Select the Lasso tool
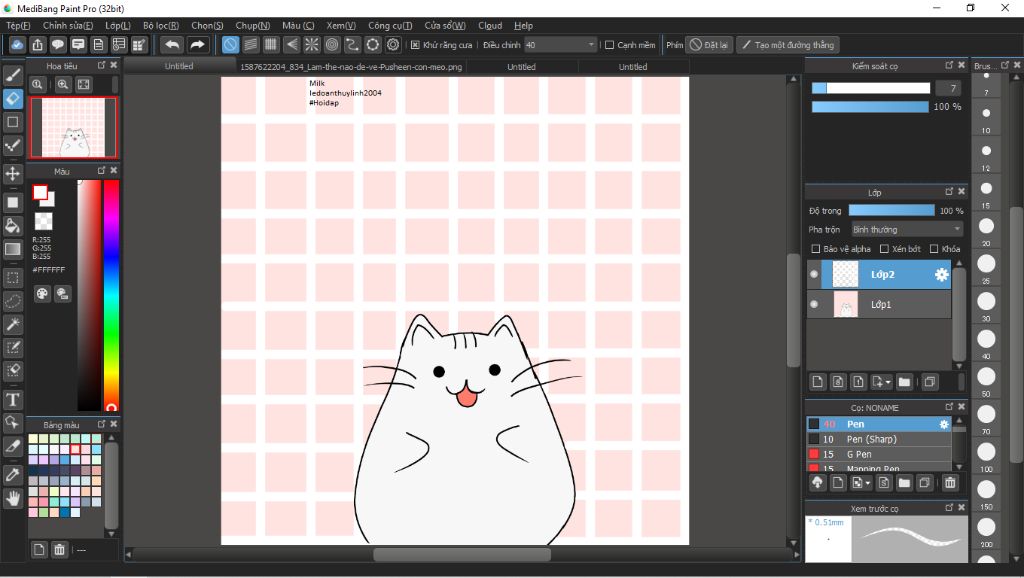The image size is (1024, 578). pos(12,301)
